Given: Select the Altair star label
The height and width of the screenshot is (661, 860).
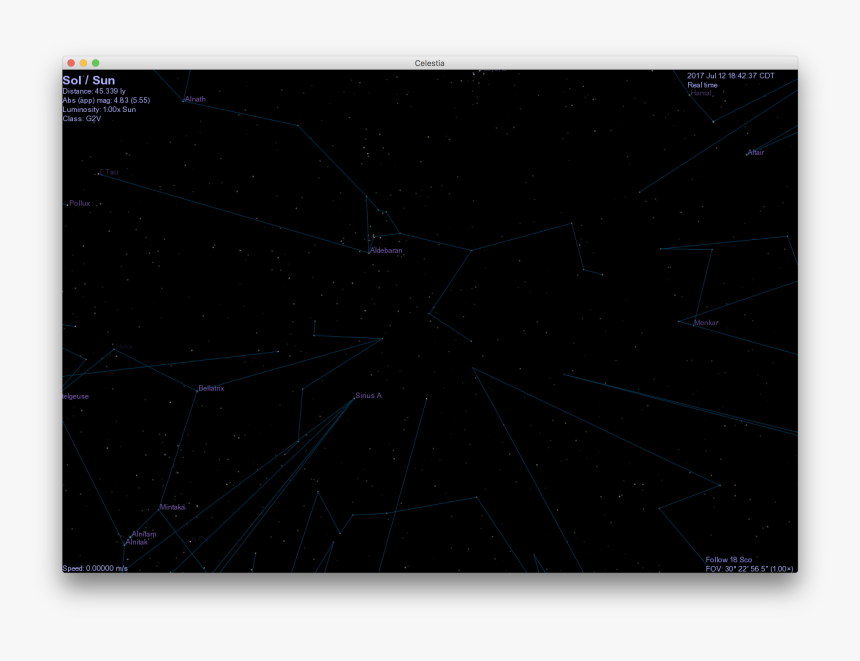Looking at the screenshot, I should point(755,152).
